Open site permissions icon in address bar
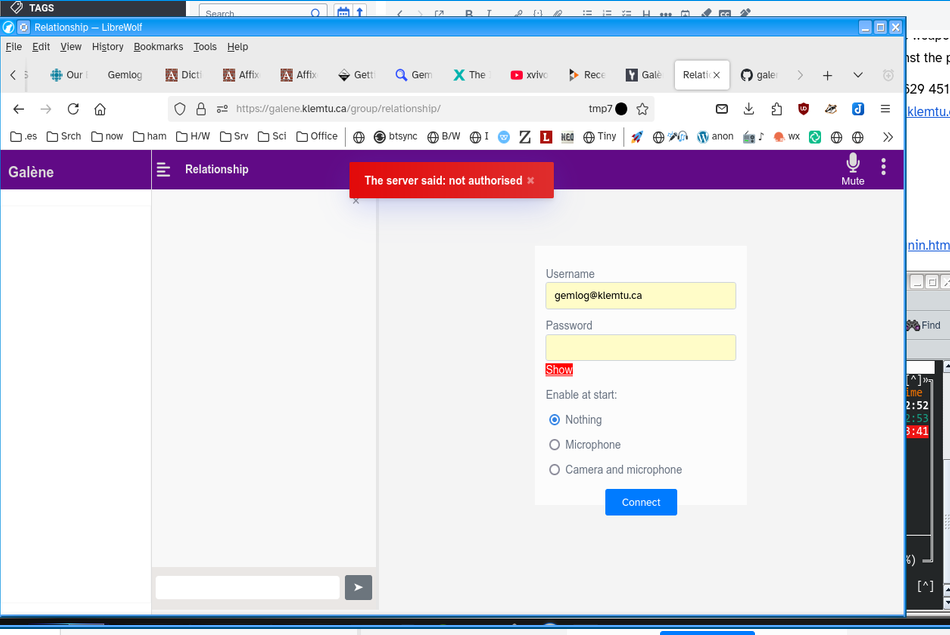This screenshot has width=950, height=635. point(222,109)
